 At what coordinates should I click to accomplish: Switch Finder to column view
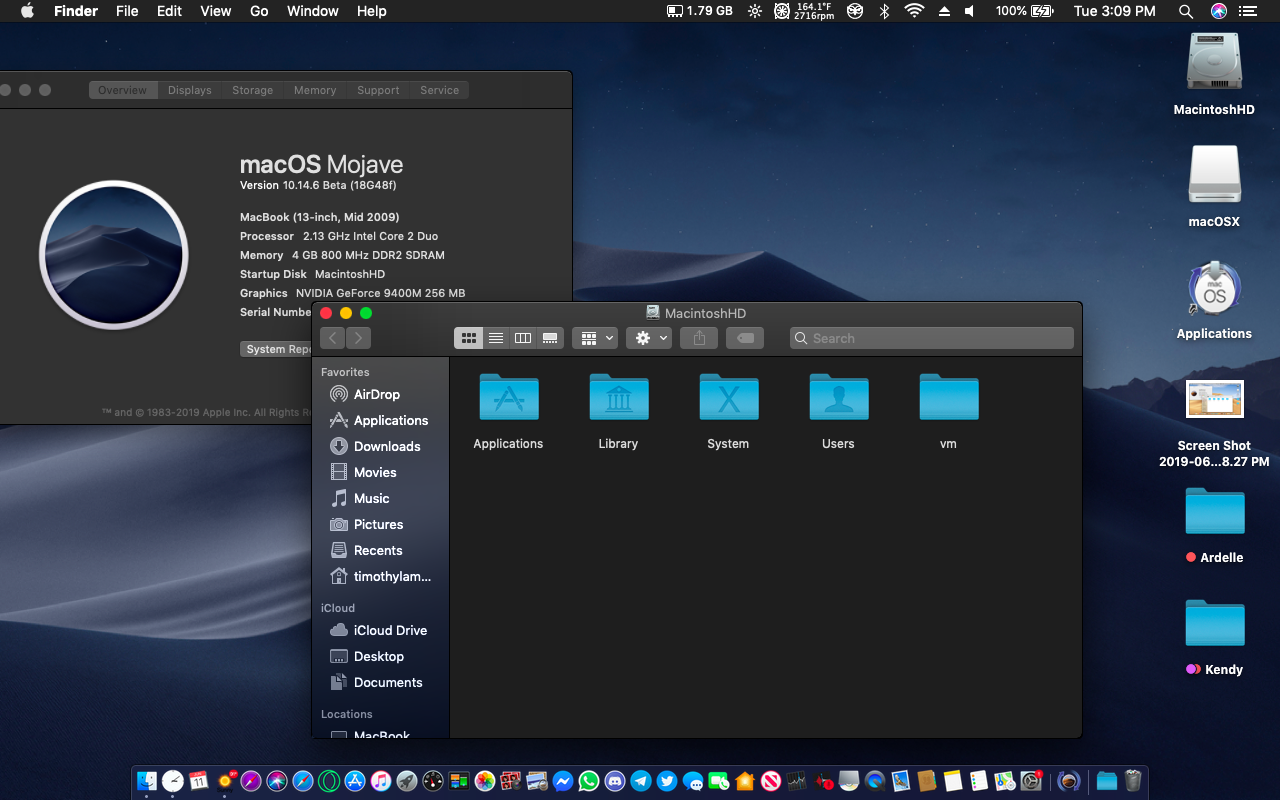pos(523,338)
